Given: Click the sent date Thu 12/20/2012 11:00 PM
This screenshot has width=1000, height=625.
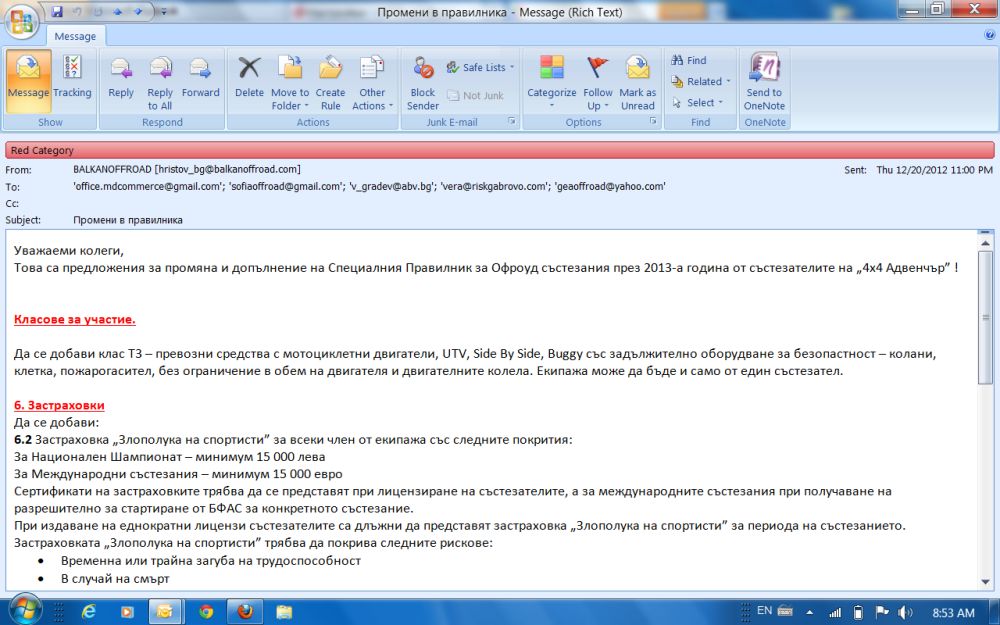Looking at the screenshot, I should tap(934, 170).
